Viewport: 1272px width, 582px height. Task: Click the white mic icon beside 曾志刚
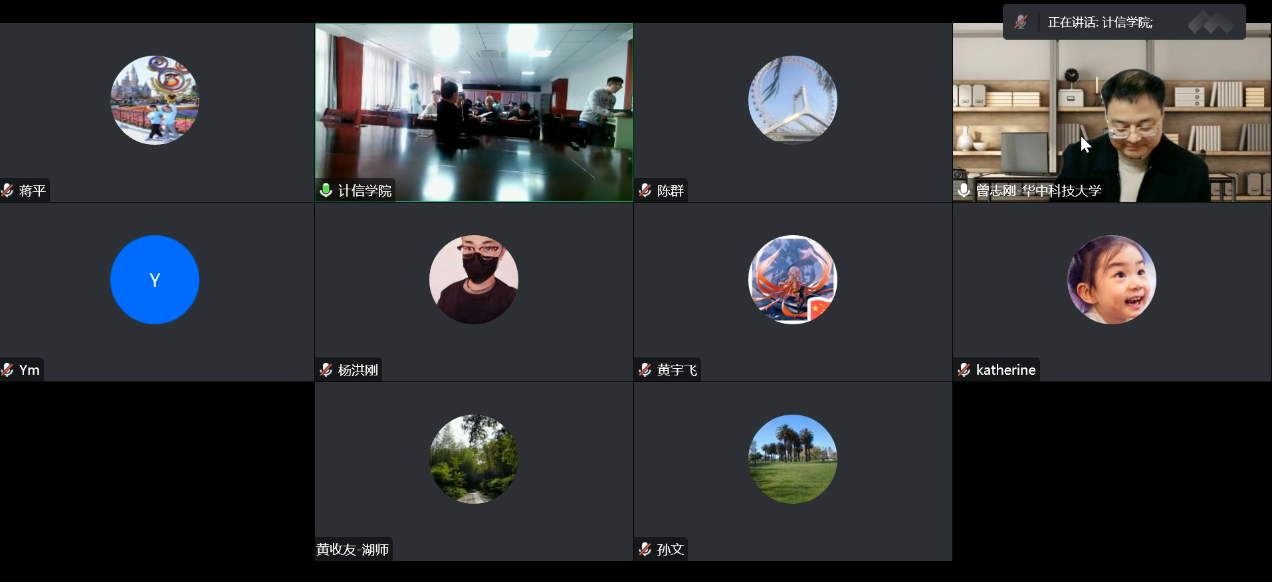pos(964,190)
